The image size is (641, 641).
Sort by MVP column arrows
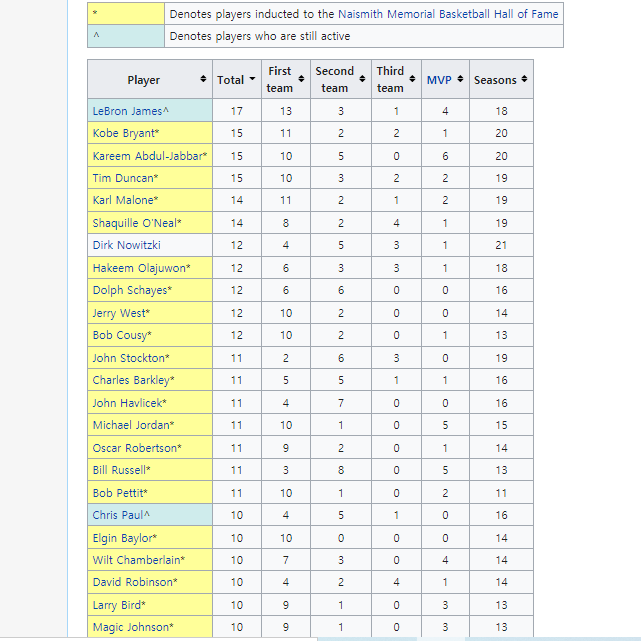(x=460, y=79)
